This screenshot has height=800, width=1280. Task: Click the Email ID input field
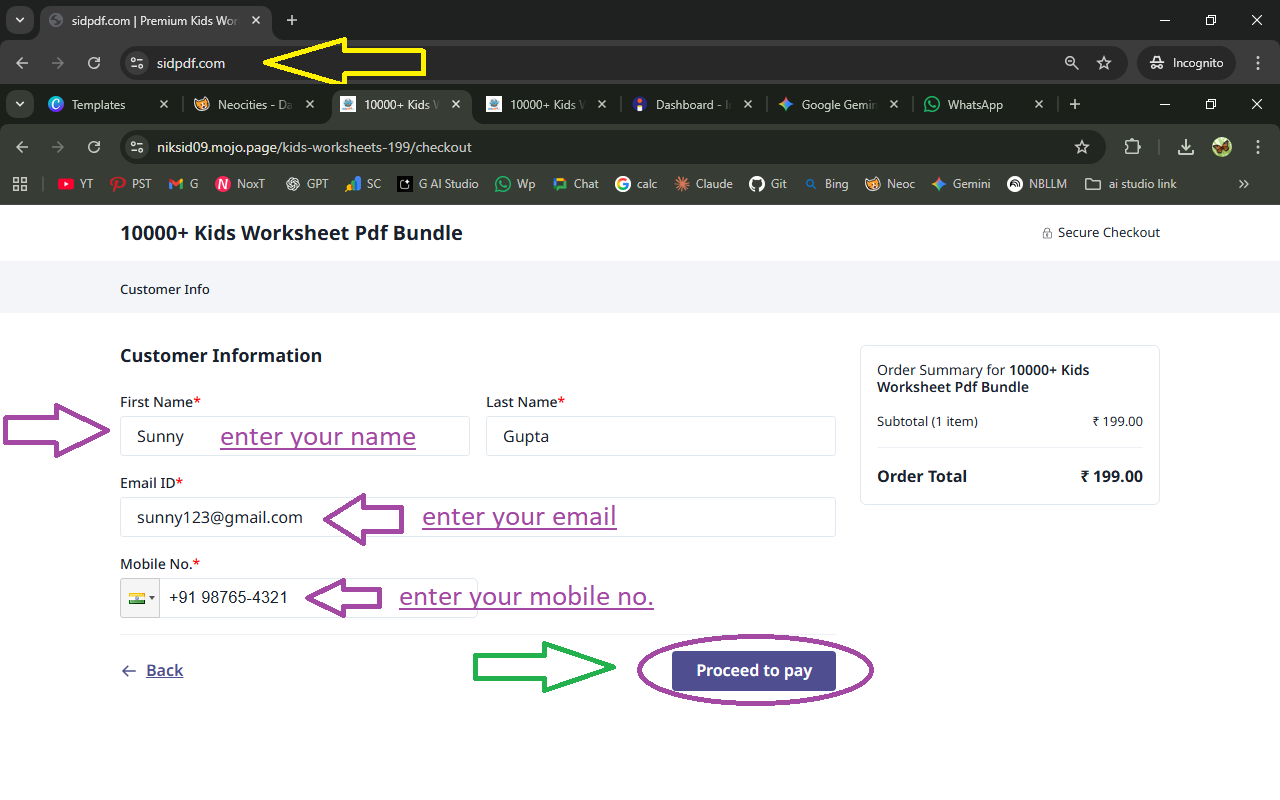(477, 517)
